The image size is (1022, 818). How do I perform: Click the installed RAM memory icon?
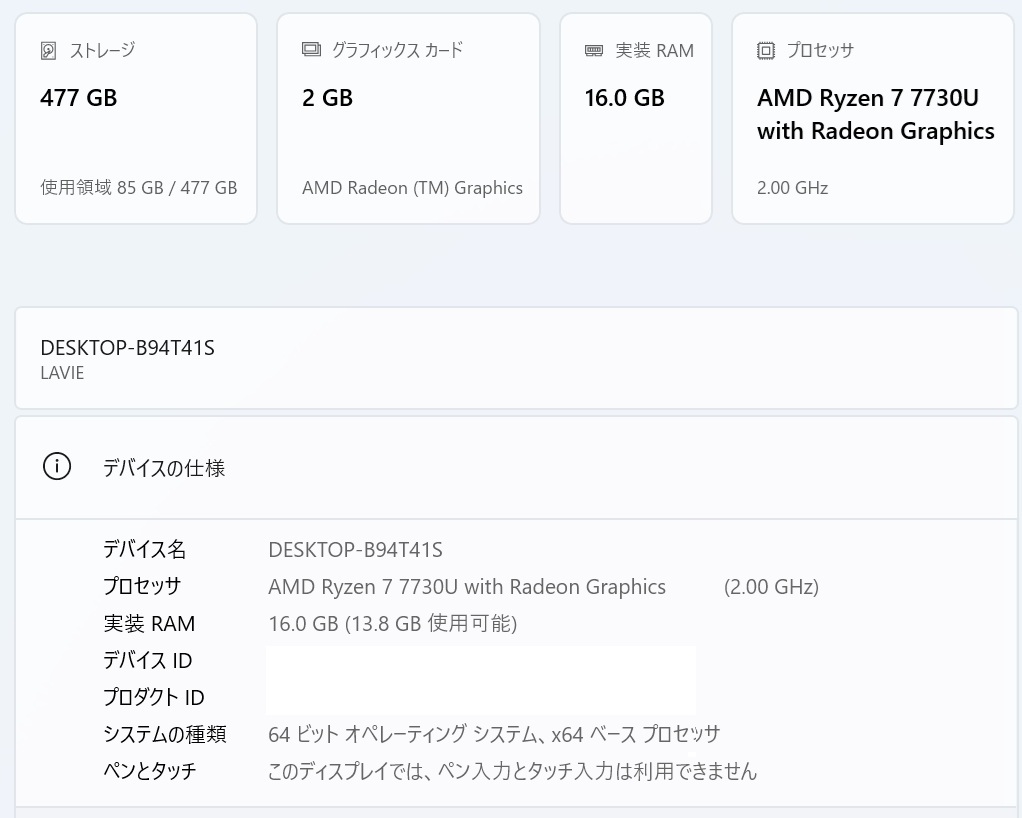pos(594,51)
